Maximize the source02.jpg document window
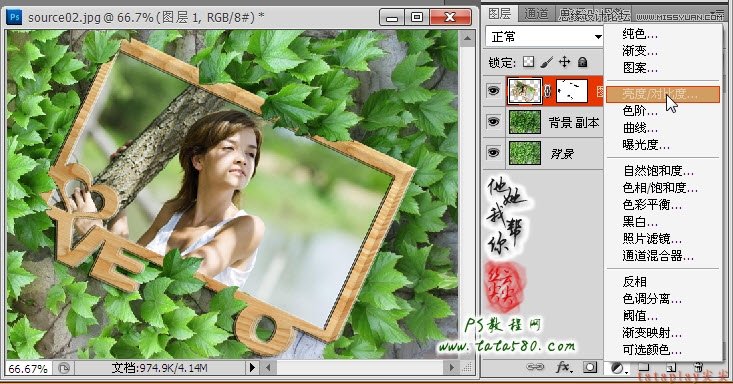This screenshot has width=733, height=384. (417, 17)
